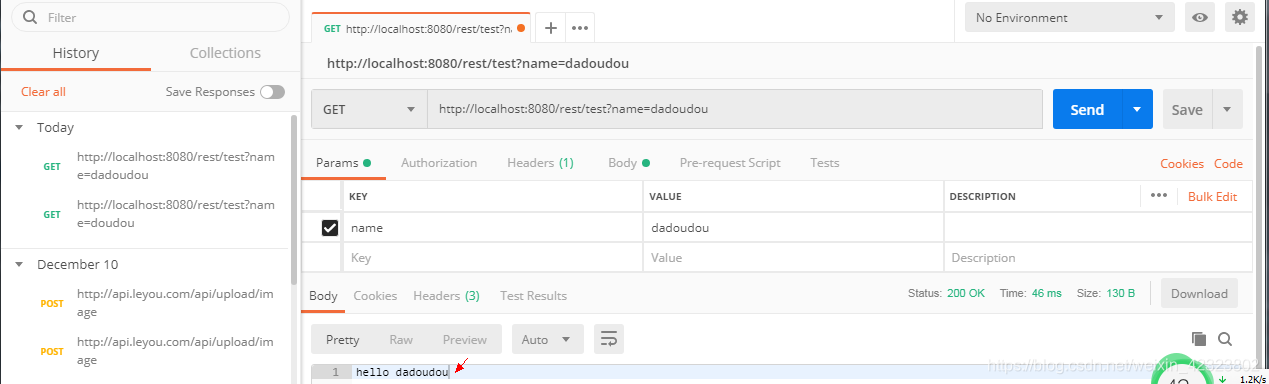
Task: Open the Save button dropdown arrow
Action: tap(1227, 109)
